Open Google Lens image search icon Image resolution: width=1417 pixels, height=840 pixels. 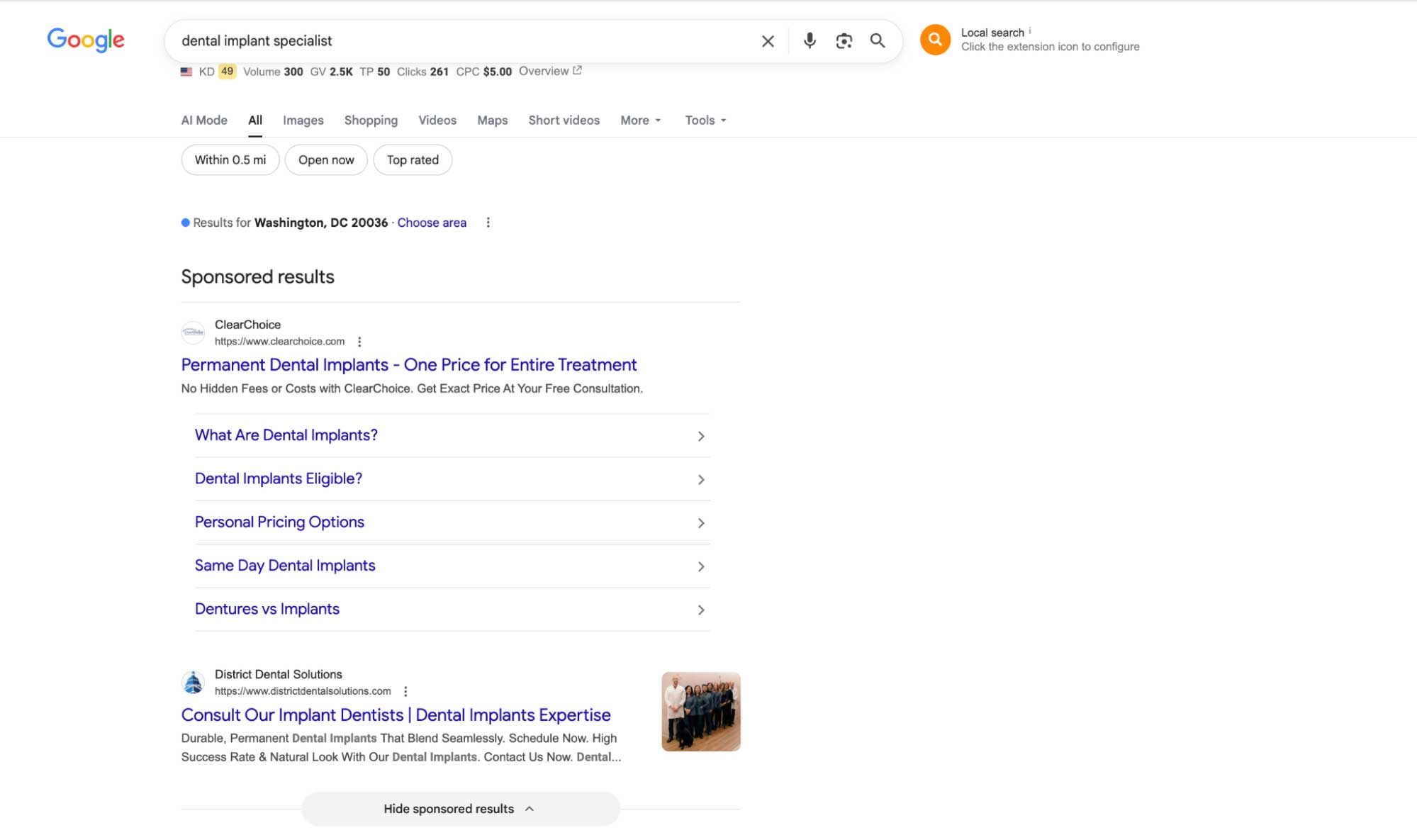coord(844,41)
